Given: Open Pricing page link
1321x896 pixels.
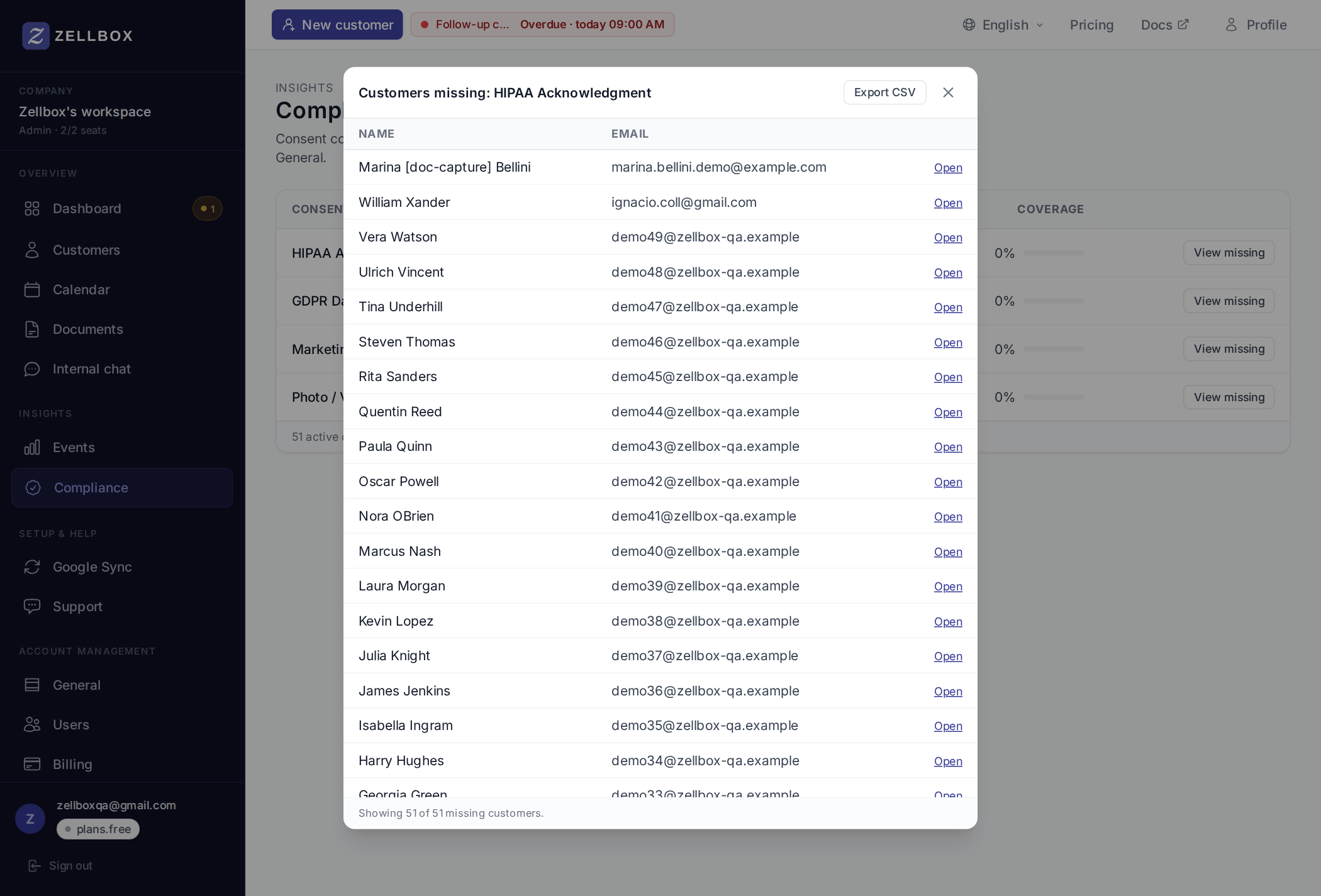Looking at the screenshot, I should click(x=1092, y=25).
